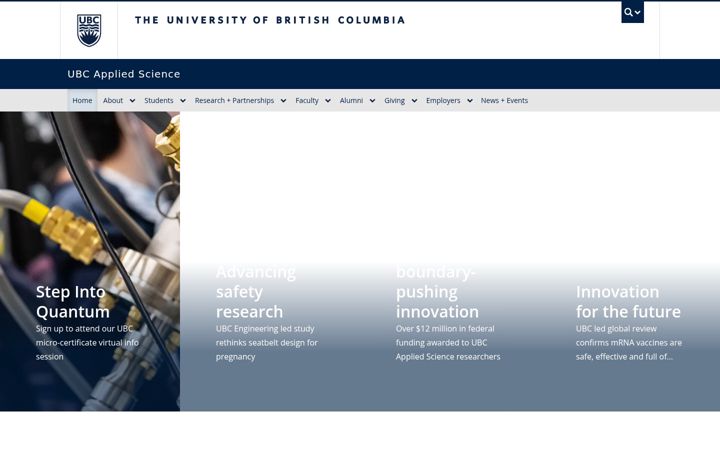
Task: Open the Employers menu item
Action: pyautogui.click(x=443, y=100)
